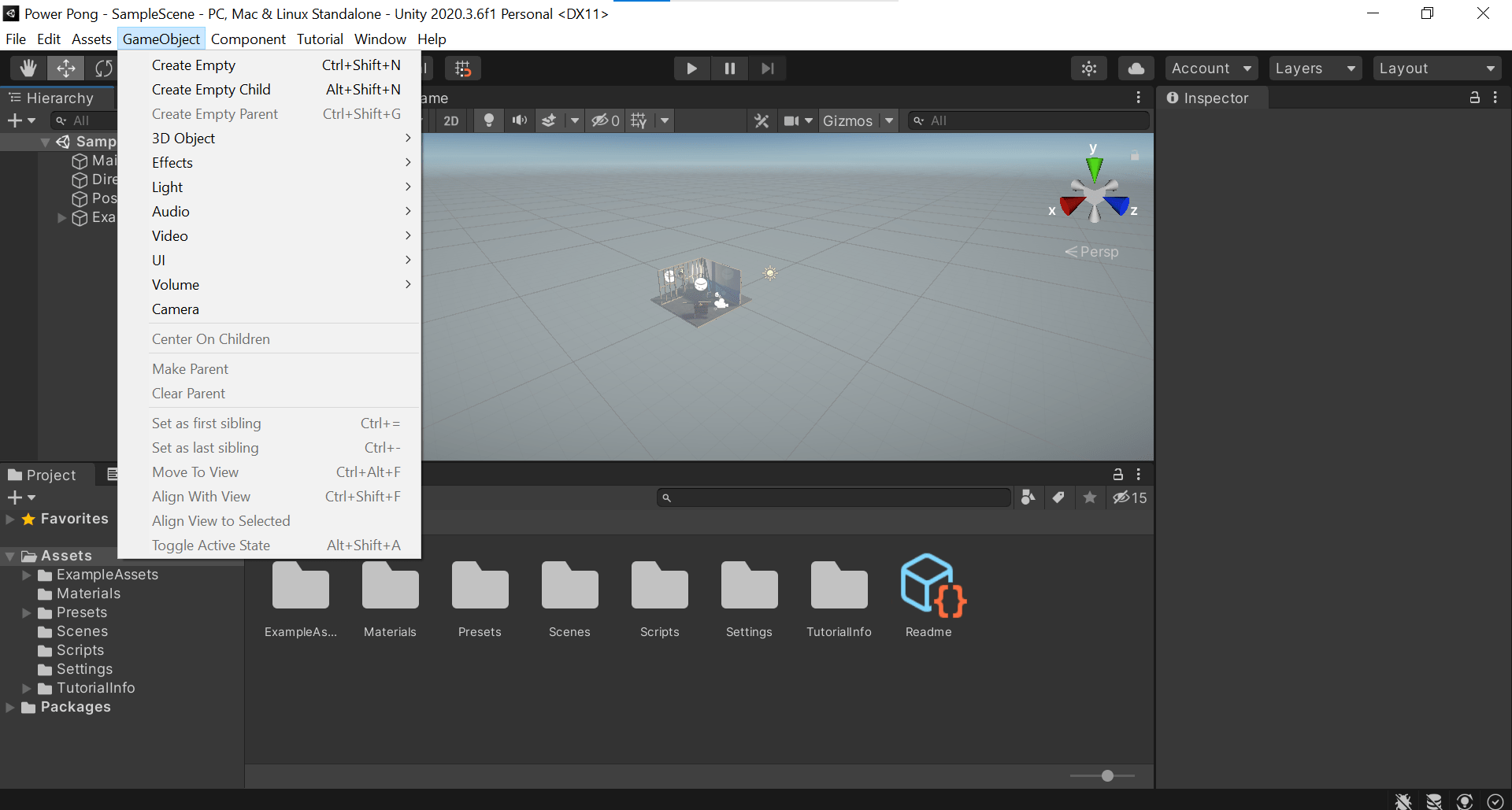Open Account dropdown
The image size is (1512, 810).
coord(1211,68)
